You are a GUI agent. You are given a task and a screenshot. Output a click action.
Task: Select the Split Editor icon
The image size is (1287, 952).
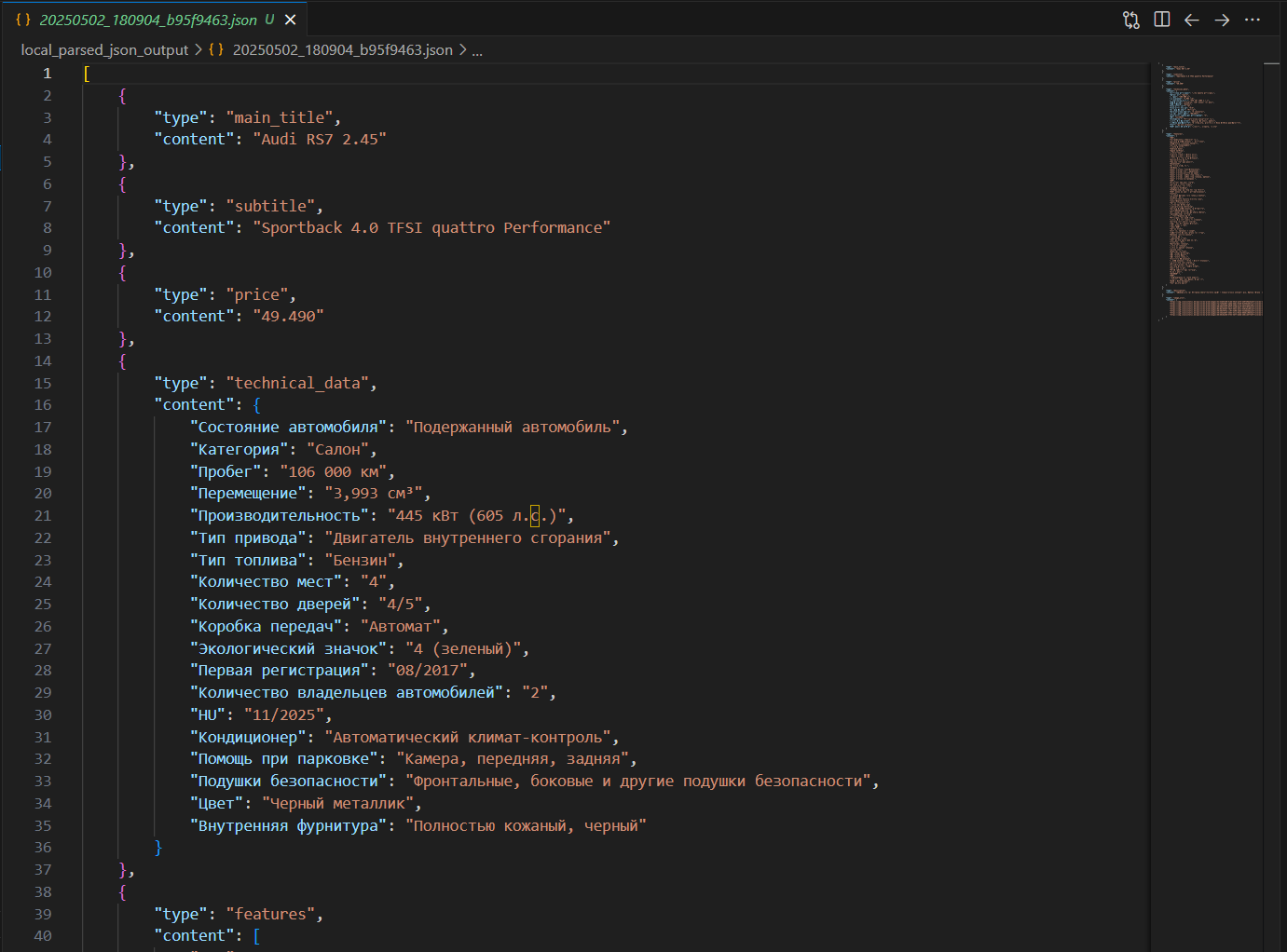[x=1161, y=20]
